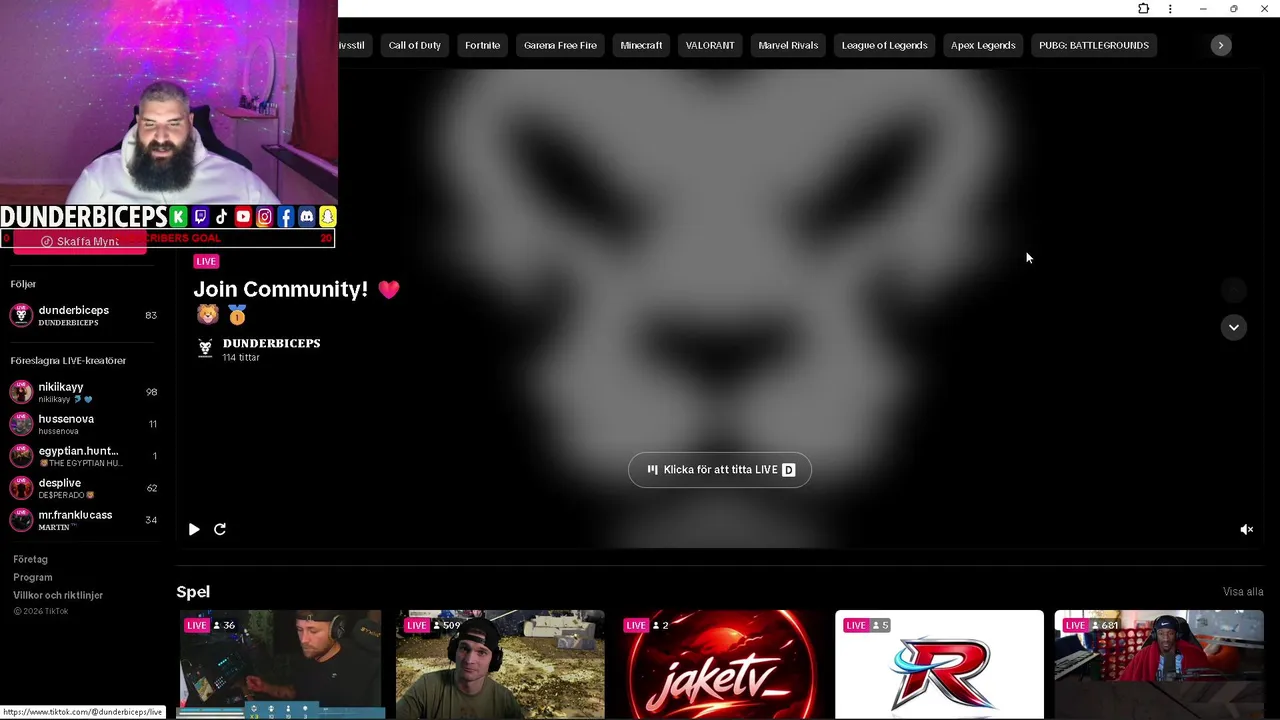The height and width of the screenshot is (720, 1280).
Task: Click the pink LIVE badge above title
Action: (x=206, y=261)
